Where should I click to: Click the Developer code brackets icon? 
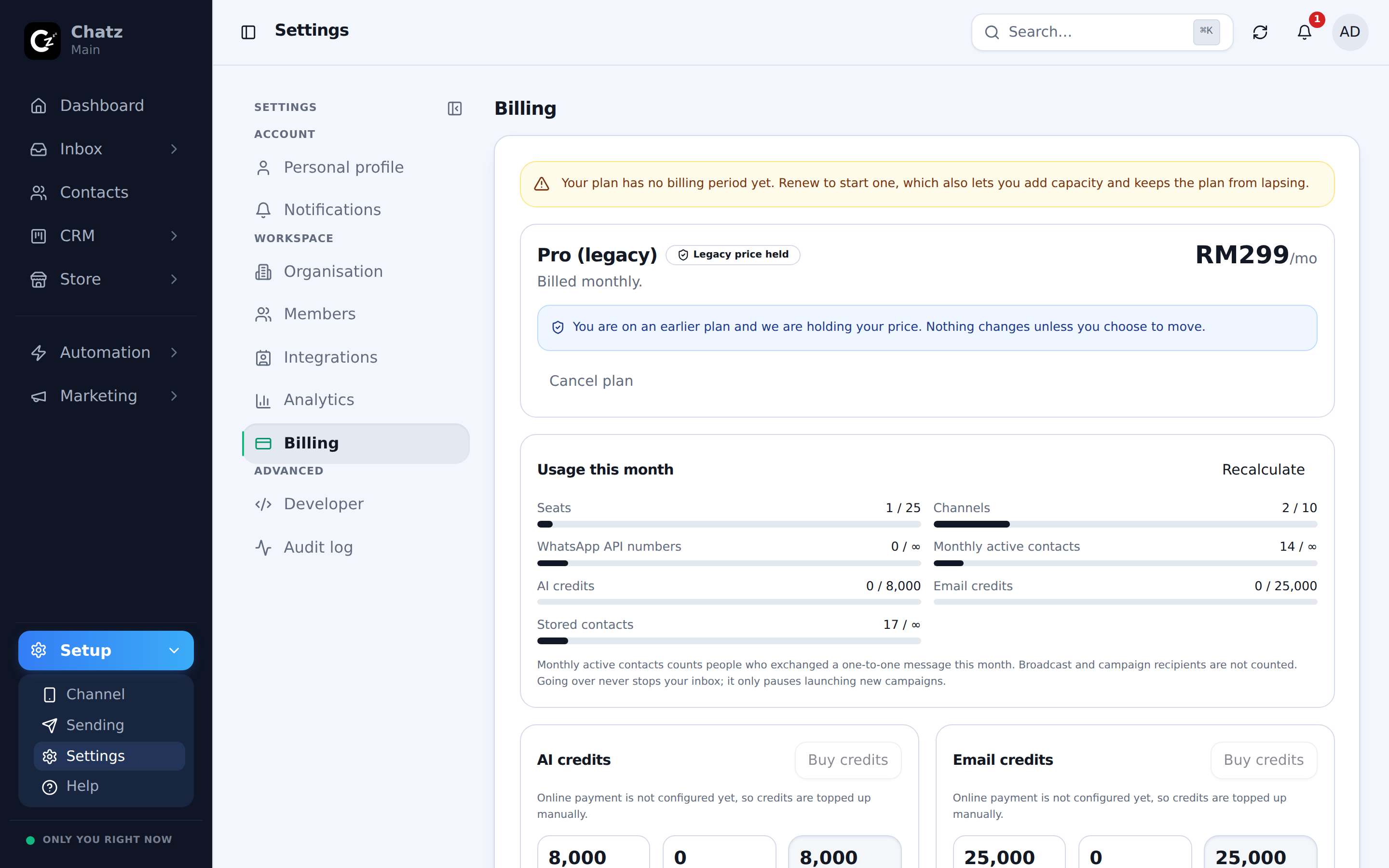(263, 504)
